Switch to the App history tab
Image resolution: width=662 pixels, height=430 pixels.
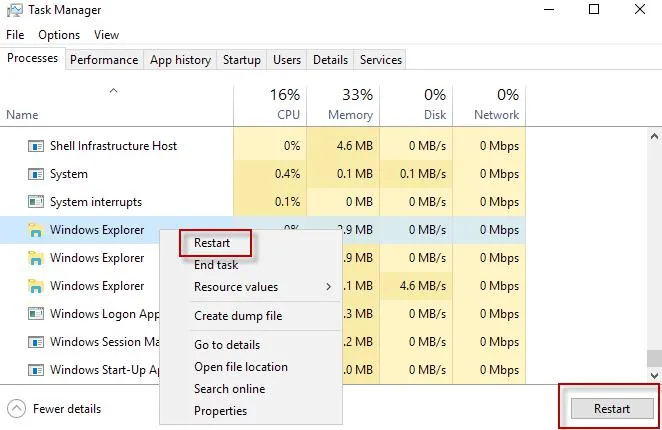(180, 60)
